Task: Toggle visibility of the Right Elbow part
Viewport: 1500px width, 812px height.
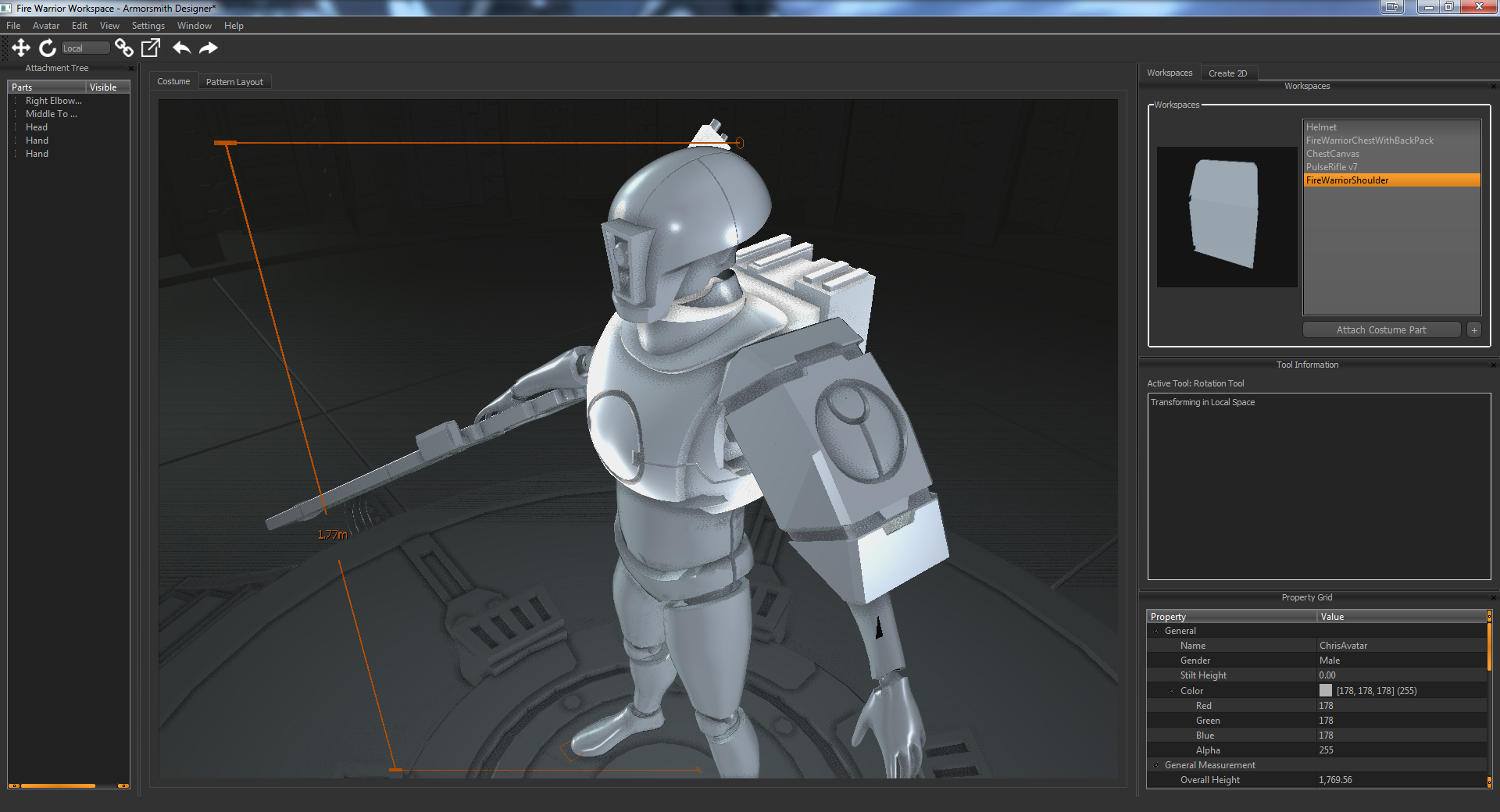Action: pyautogui.click(x=105, y=100)
